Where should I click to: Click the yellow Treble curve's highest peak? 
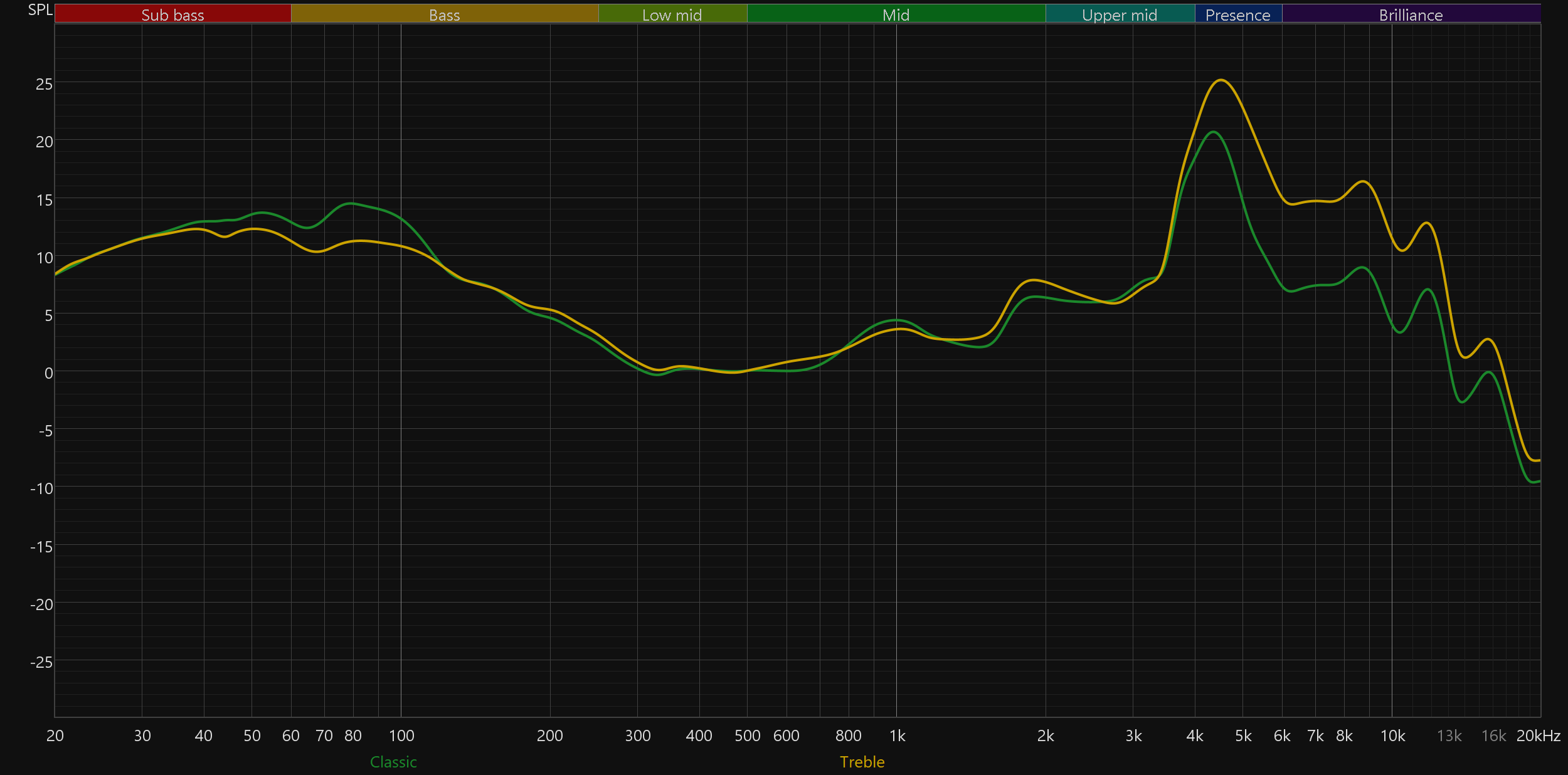[x=1221, y=80]
